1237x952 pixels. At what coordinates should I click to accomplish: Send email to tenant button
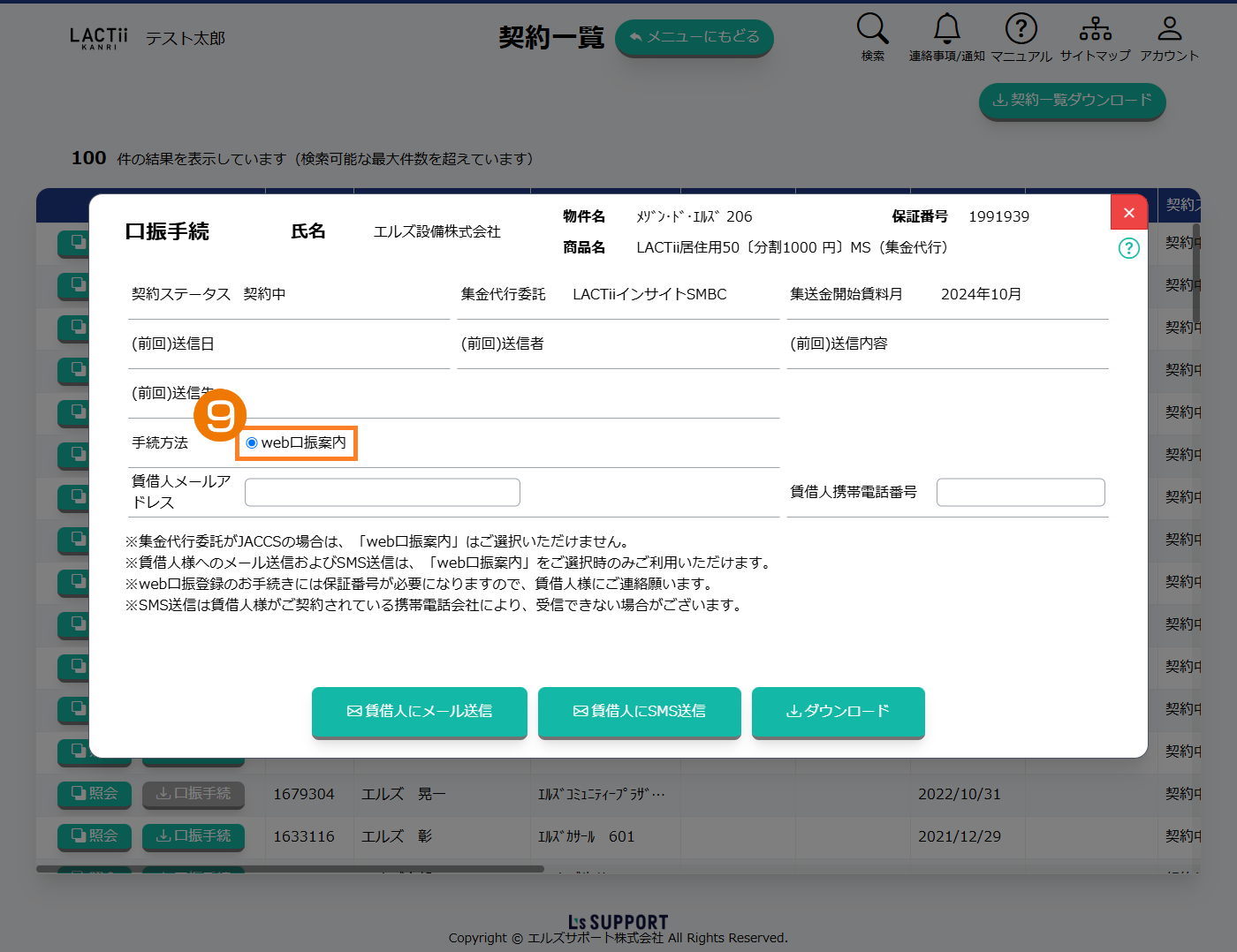(420, 712)
